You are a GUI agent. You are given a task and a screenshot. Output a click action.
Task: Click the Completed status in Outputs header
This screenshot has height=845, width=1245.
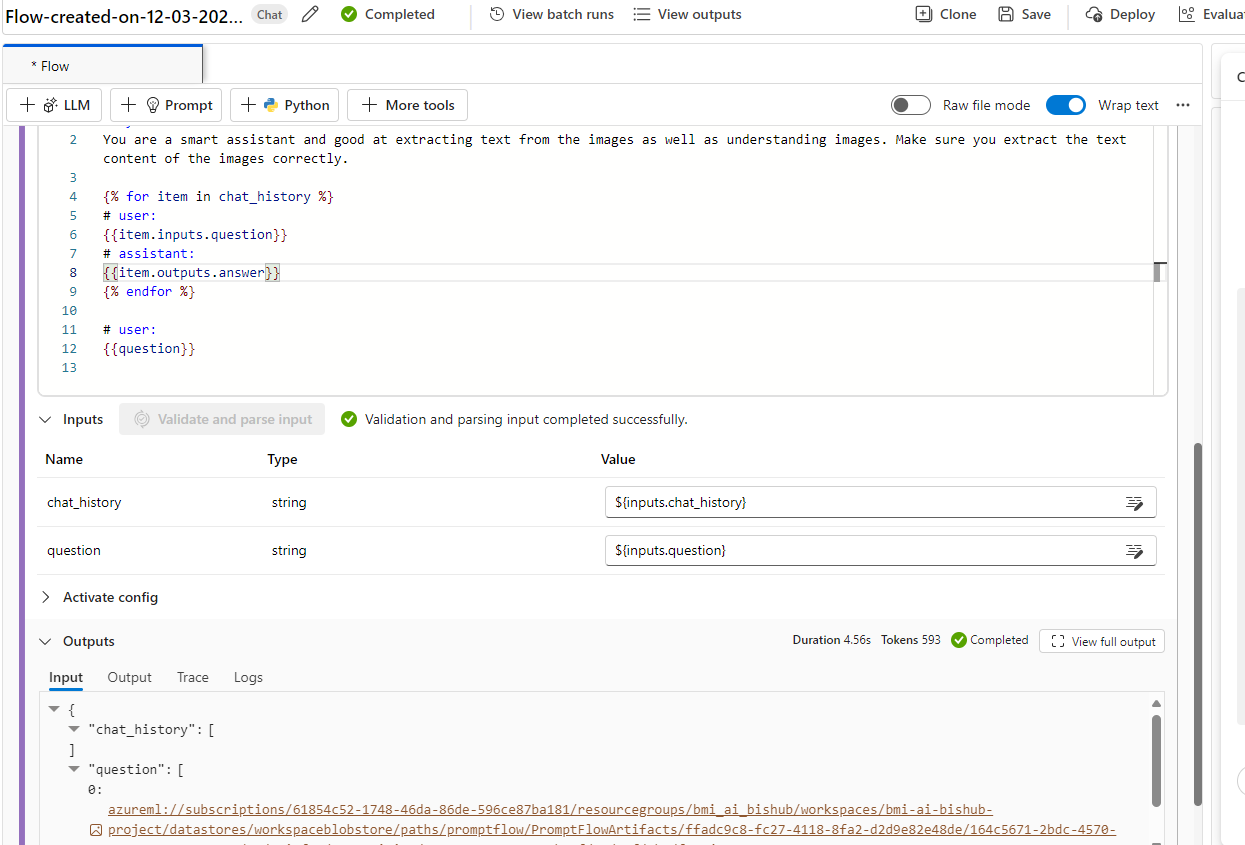point(989,640)
